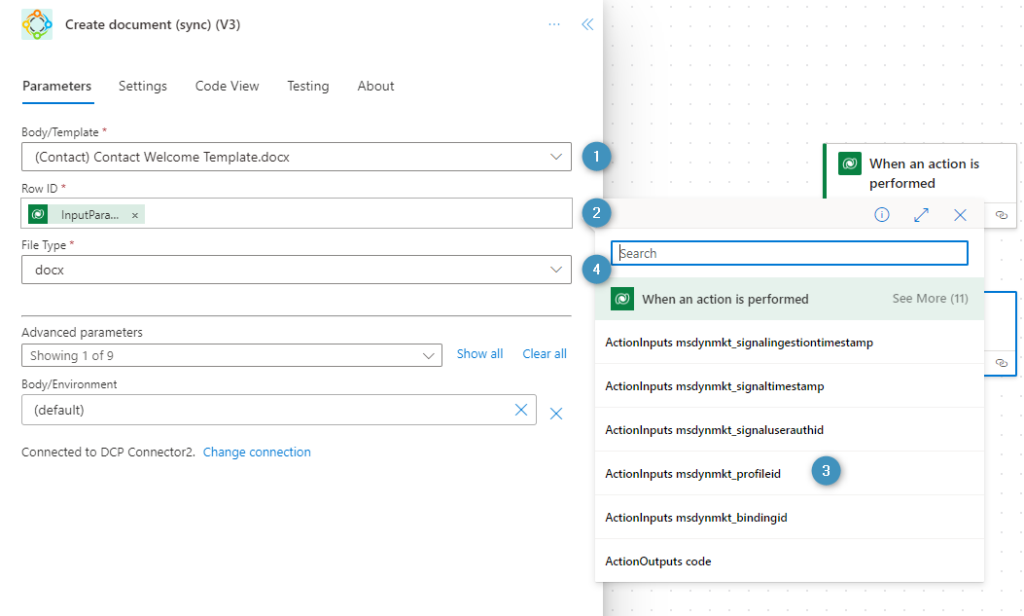1024x616 pixels.
Task: Open the Code View tab
Action: [x=227, y=86]
